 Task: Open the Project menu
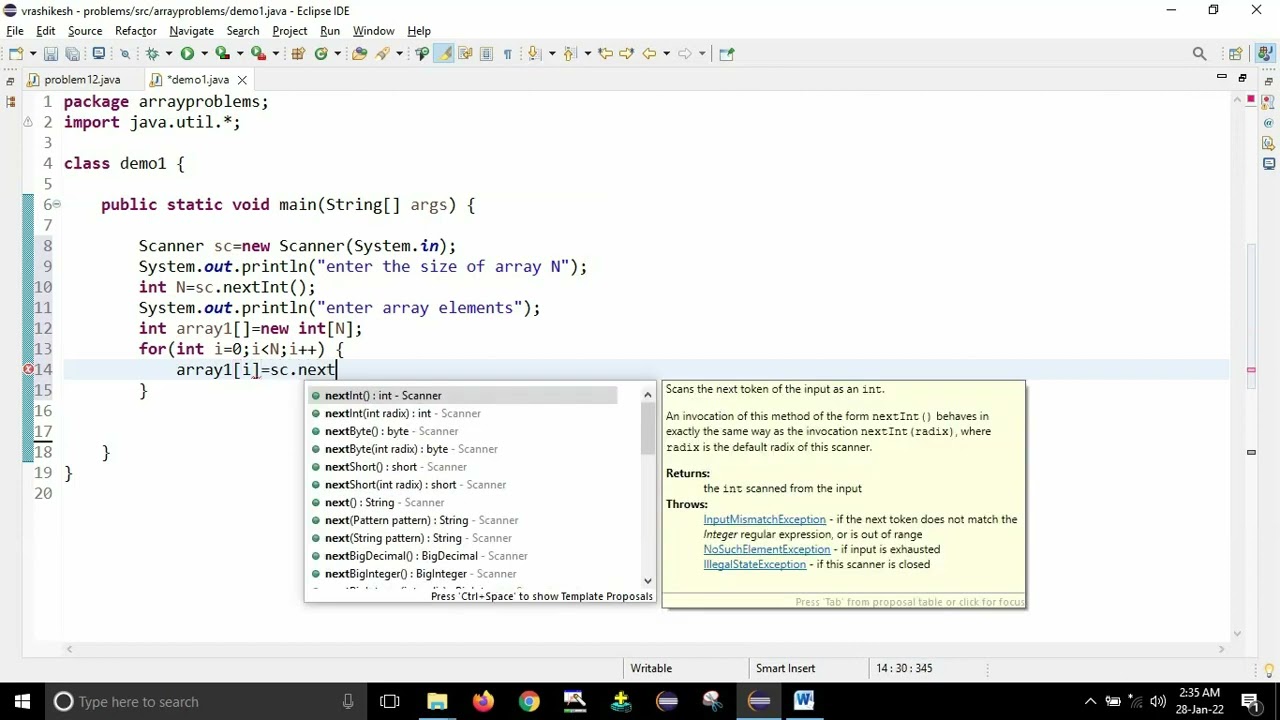click(x=289, y=31)
